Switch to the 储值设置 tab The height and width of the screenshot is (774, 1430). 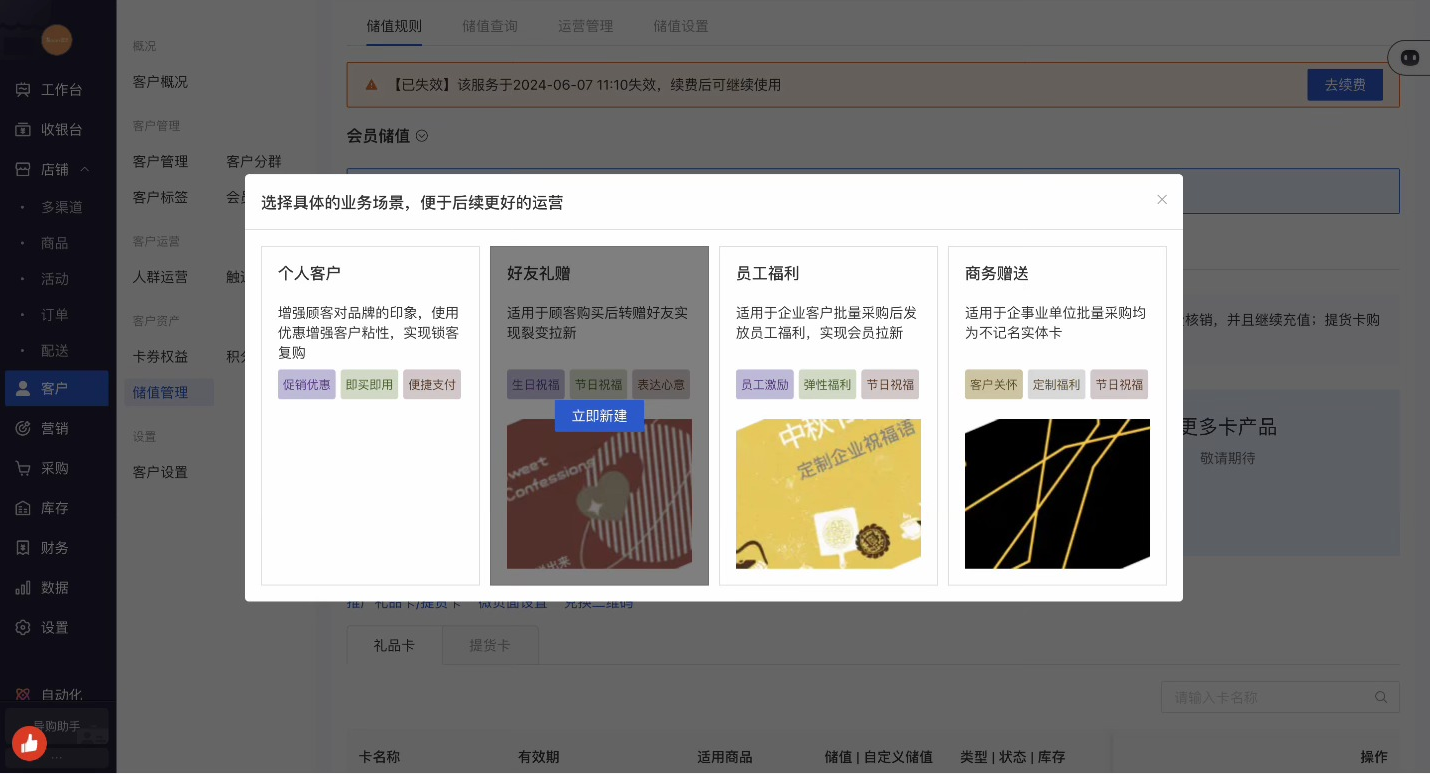click(x=681, y=26)
